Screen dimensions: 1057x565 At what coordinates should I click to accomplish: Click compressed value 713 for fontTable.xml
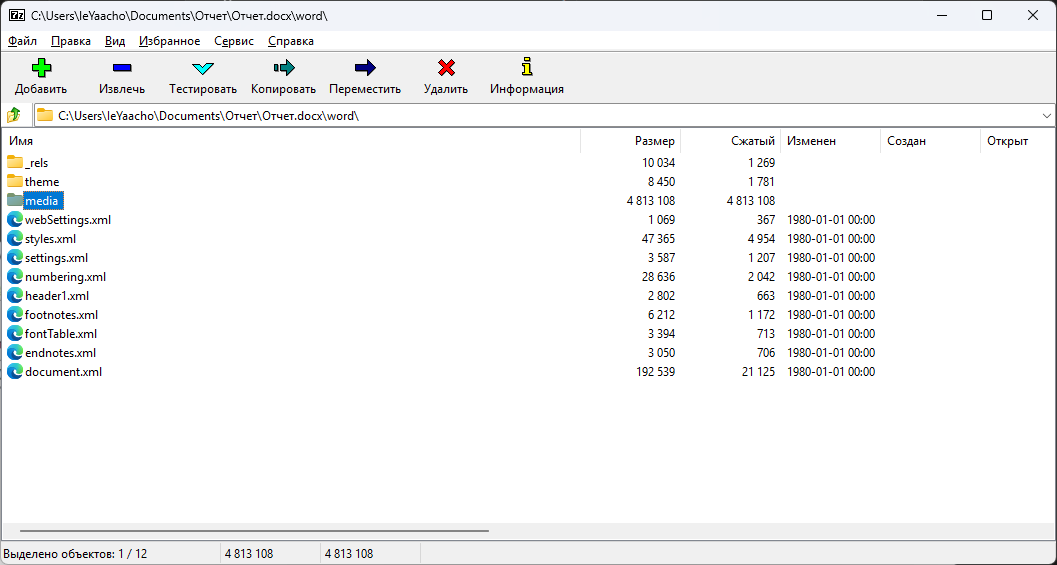766,333
